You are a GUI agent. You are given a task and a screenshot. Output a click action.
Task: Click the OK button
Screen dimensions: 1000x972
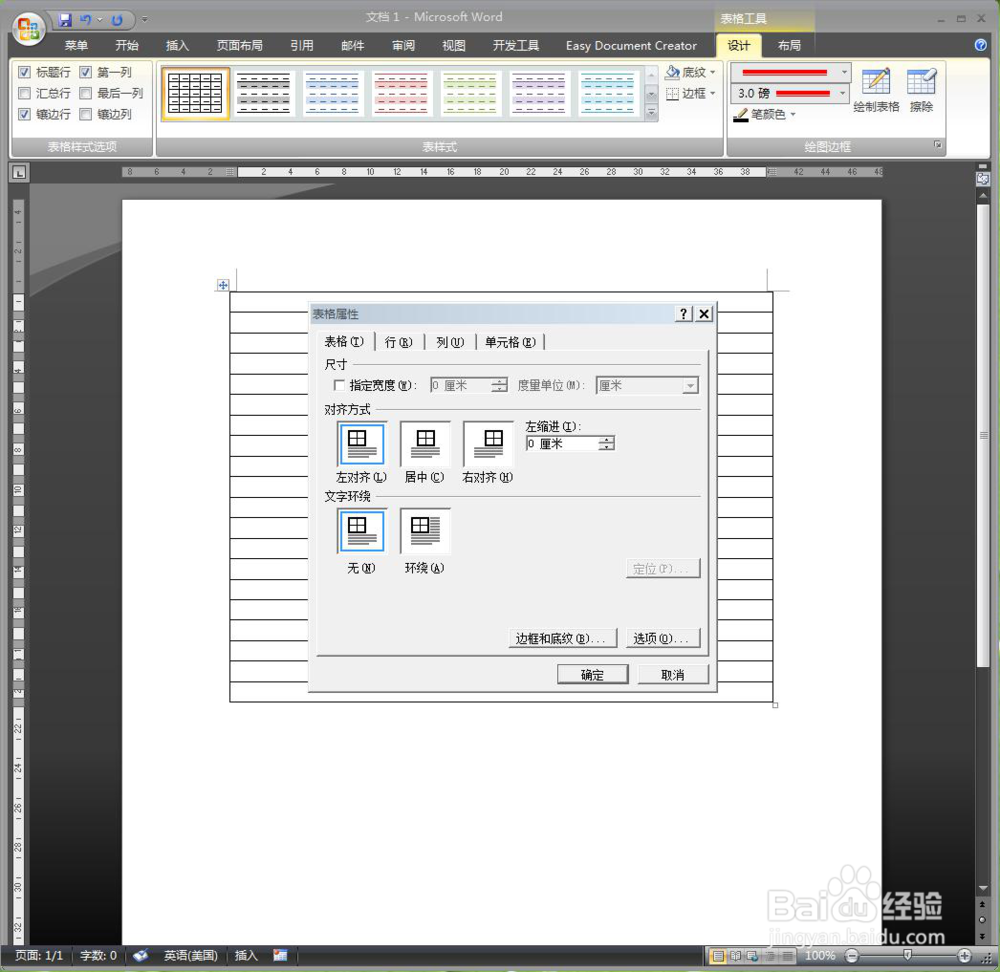(592, 675)
